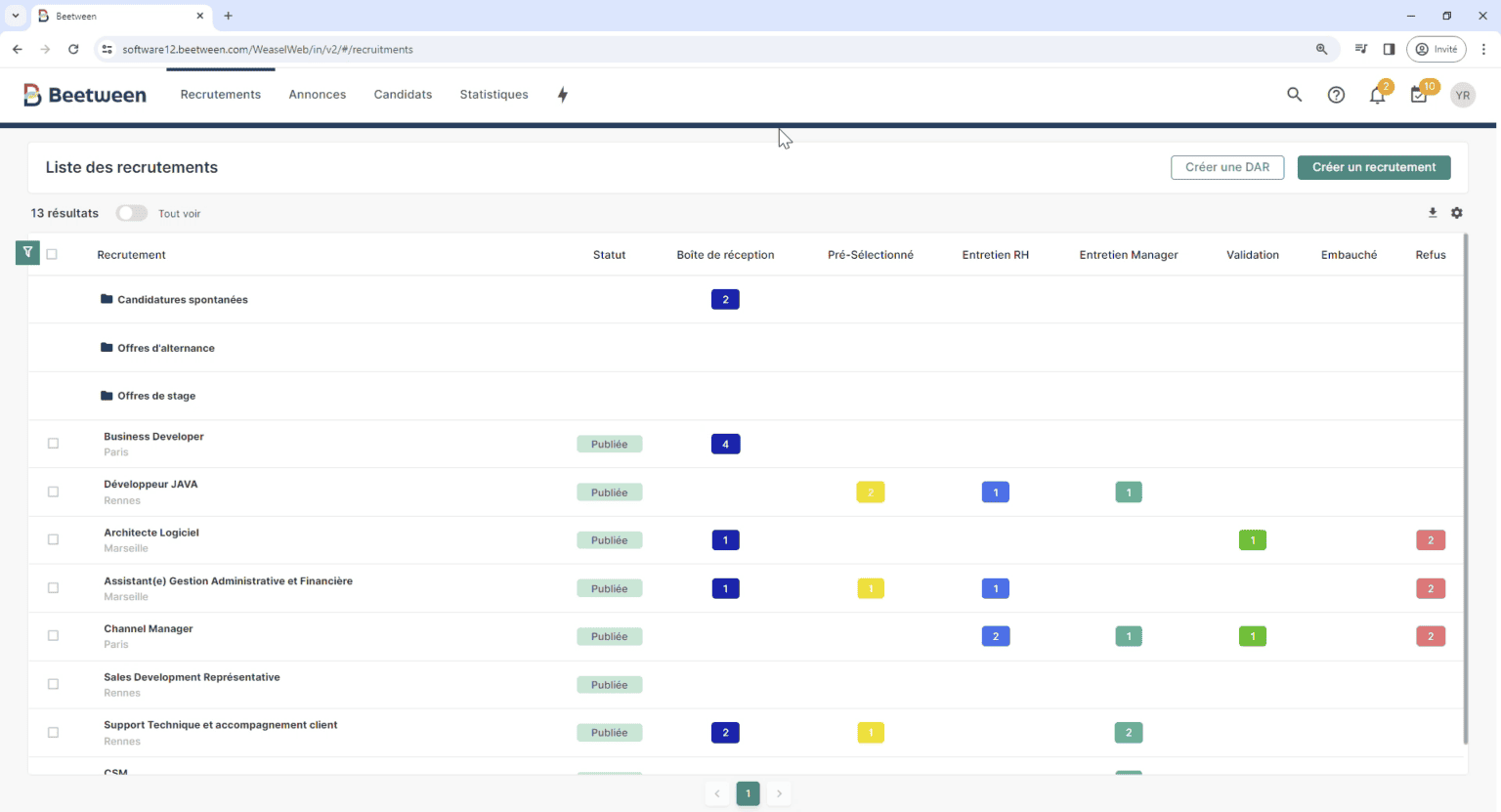Check the Architecte Logiciel row checkbox

[x=54, y=539]
